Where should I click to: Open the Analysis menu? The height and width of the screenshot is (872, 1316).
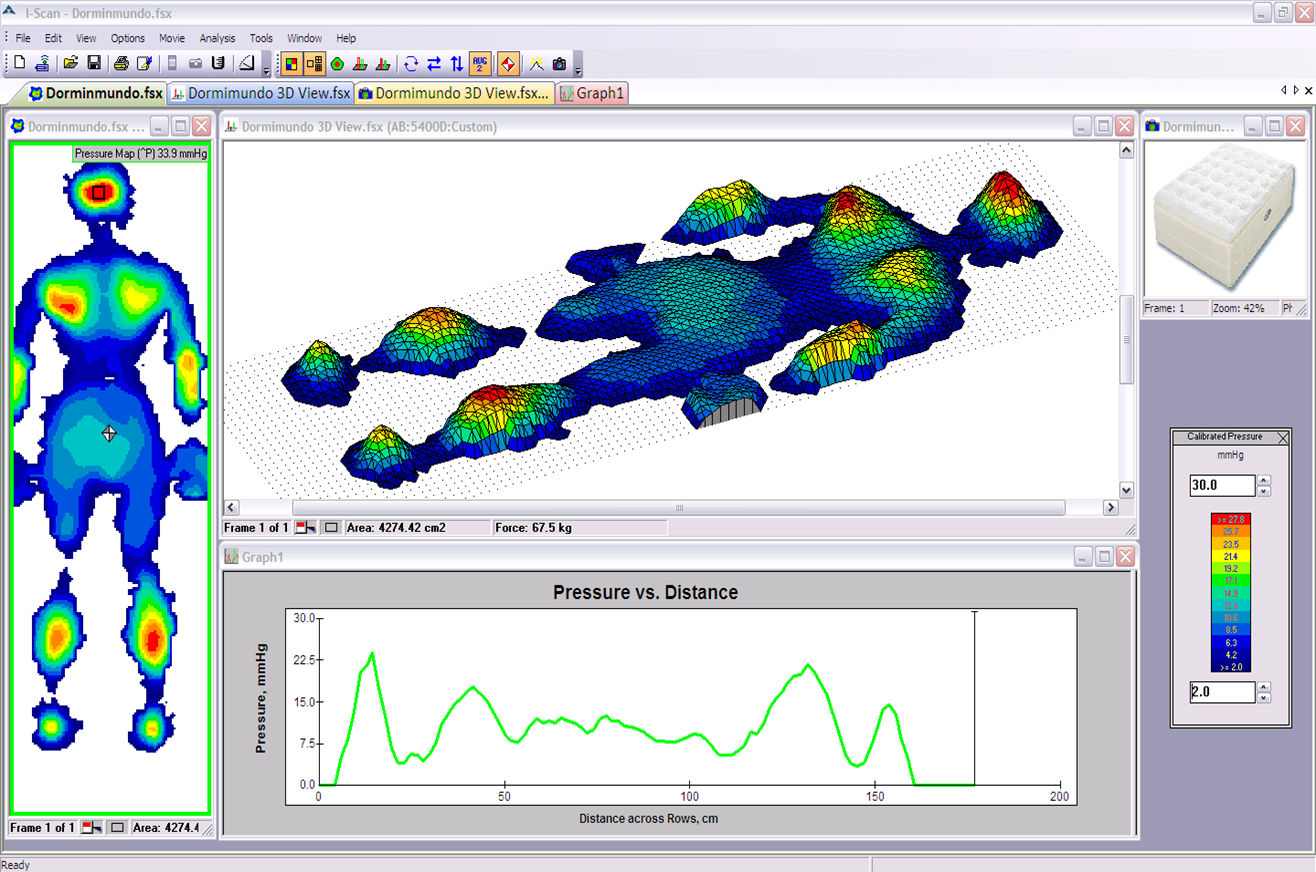tap(217, 38)
